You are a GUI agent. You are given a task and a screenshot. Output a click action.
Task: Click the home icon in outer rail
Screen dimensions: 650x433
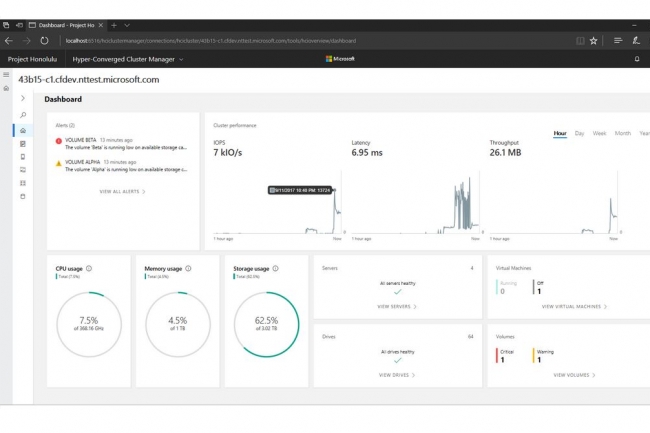tap(6, 88)
